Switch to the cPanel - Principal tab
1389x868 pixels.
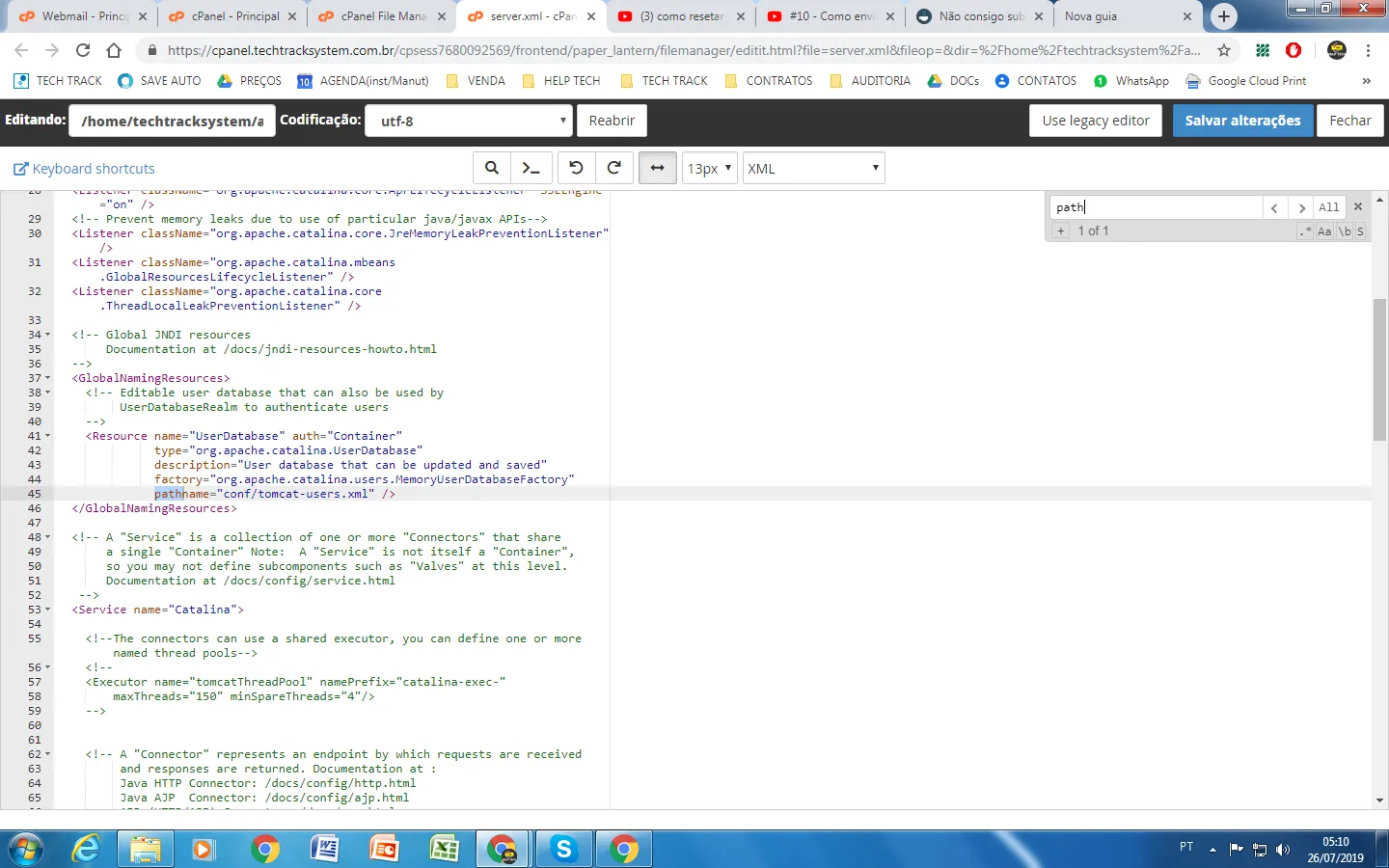(x=233, y=16)
